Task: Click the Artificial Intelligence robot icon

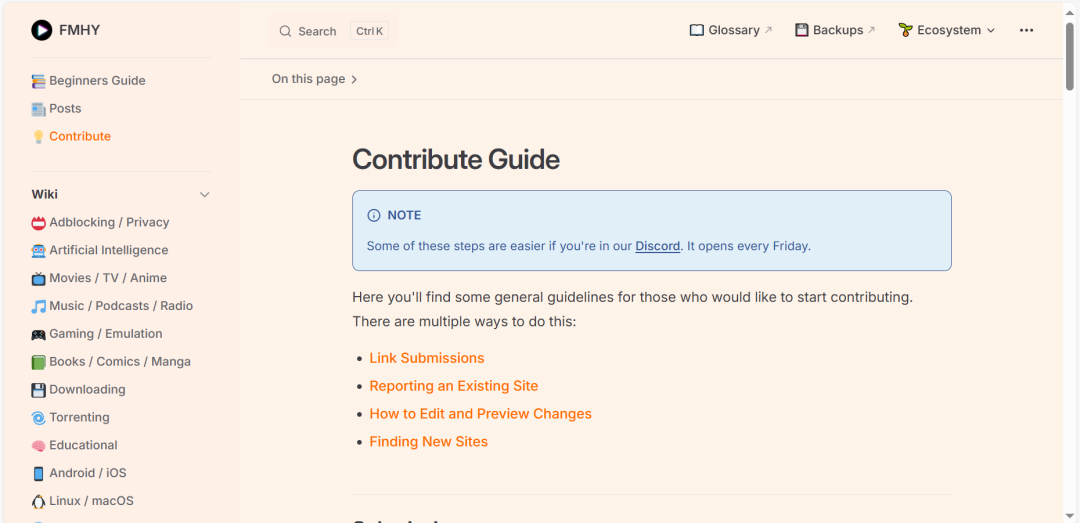Action: point(38,251)
